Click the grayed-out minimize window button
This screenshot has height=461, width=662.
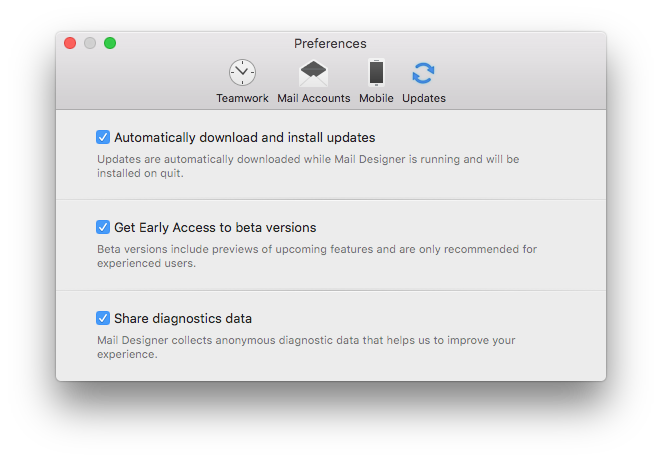[x=90, y=43]
